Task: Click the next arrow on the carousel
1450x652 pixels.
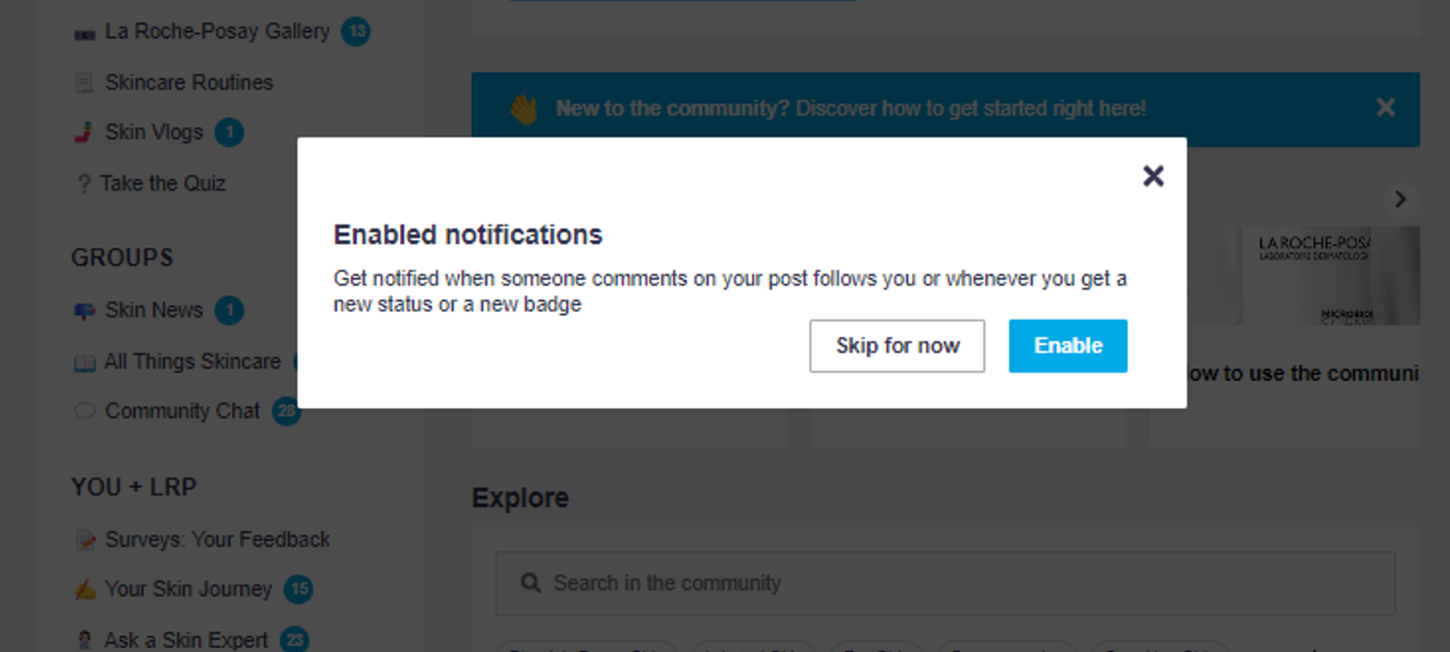Action: coord(1400,200)
